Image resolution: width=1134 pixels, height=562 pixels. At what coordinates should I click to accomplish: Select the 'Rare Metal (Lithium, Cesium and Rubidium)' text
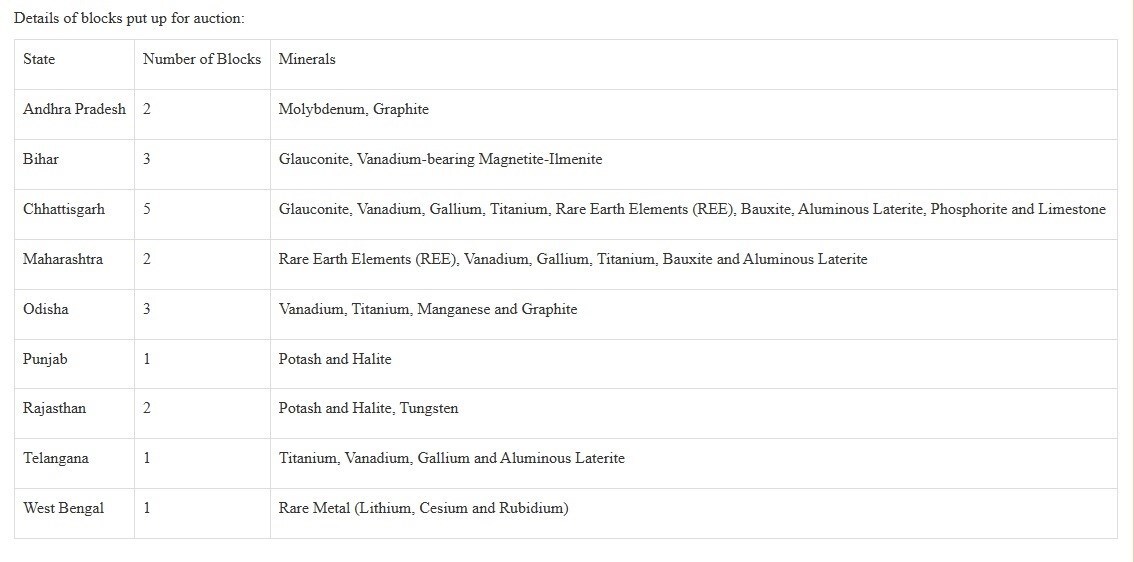click(x=423, y=508)
